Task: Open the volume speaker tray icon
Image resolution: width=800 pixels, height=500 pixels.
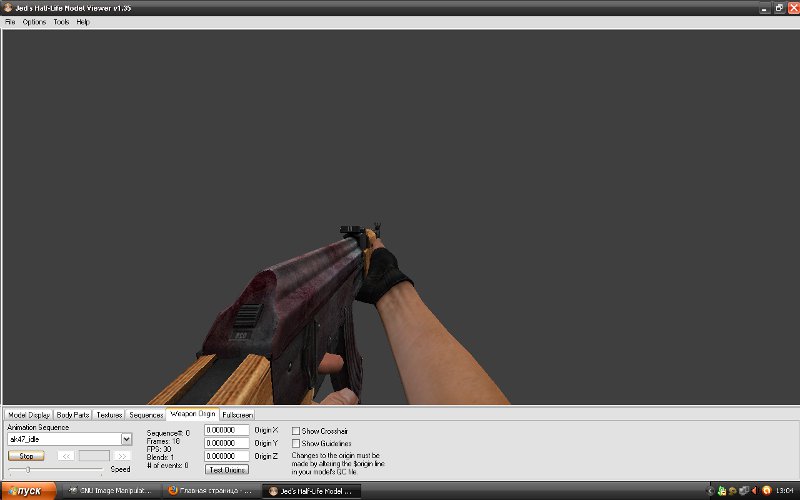Action: click(755, 491)
